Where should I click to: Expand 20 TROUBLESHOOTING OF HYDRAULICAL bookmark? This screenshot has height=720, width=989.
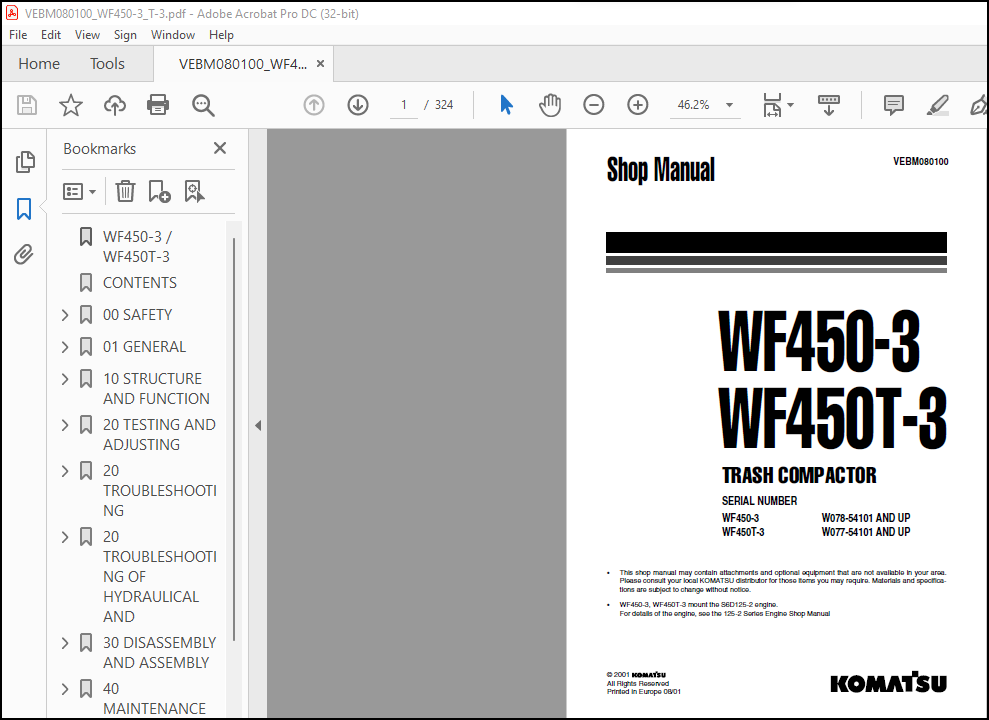(65, 537)
